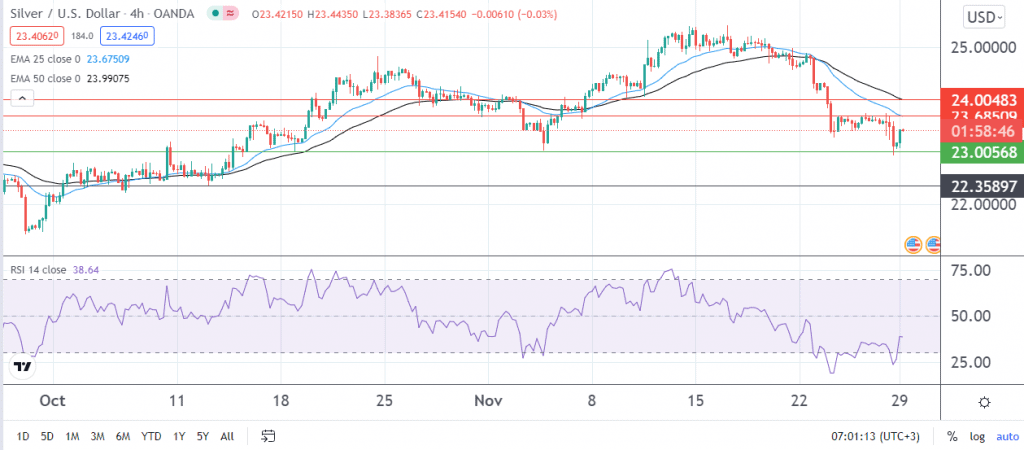Click the 01:58:46 countdown price label
This screenshot has height=450, width=1024.
click(981, 131)
